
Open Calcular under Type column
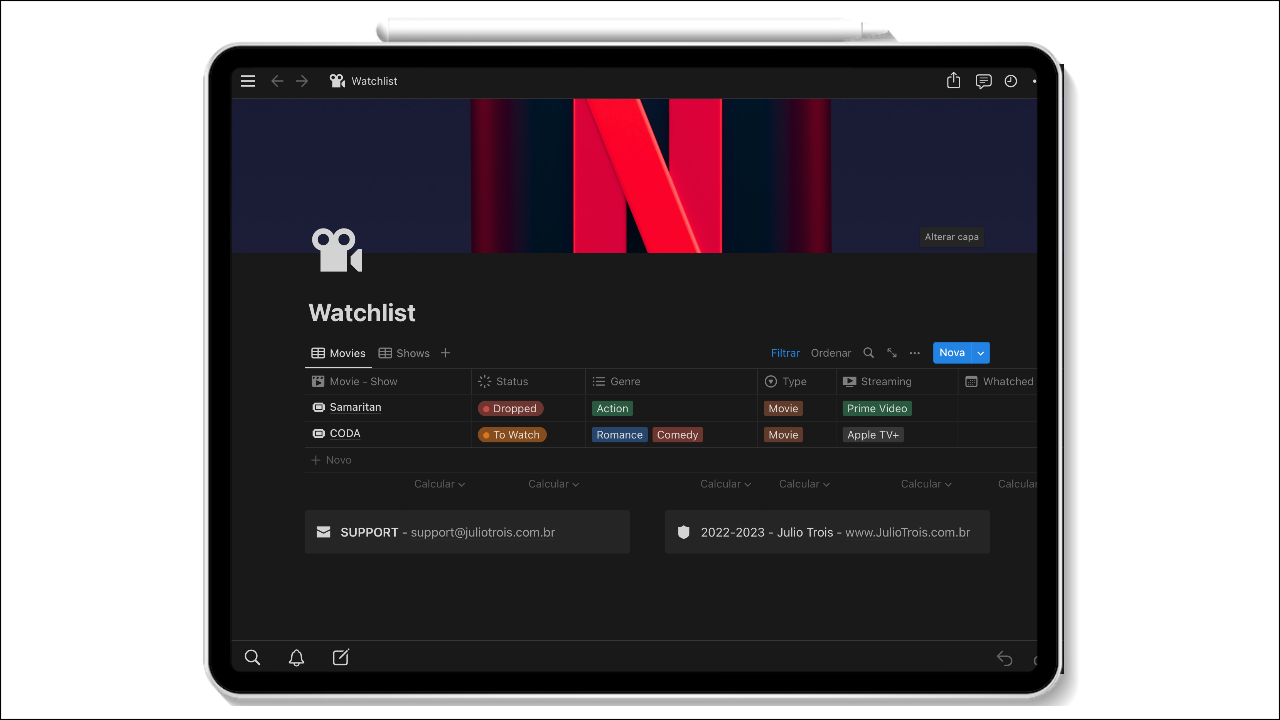pos(805,484)
